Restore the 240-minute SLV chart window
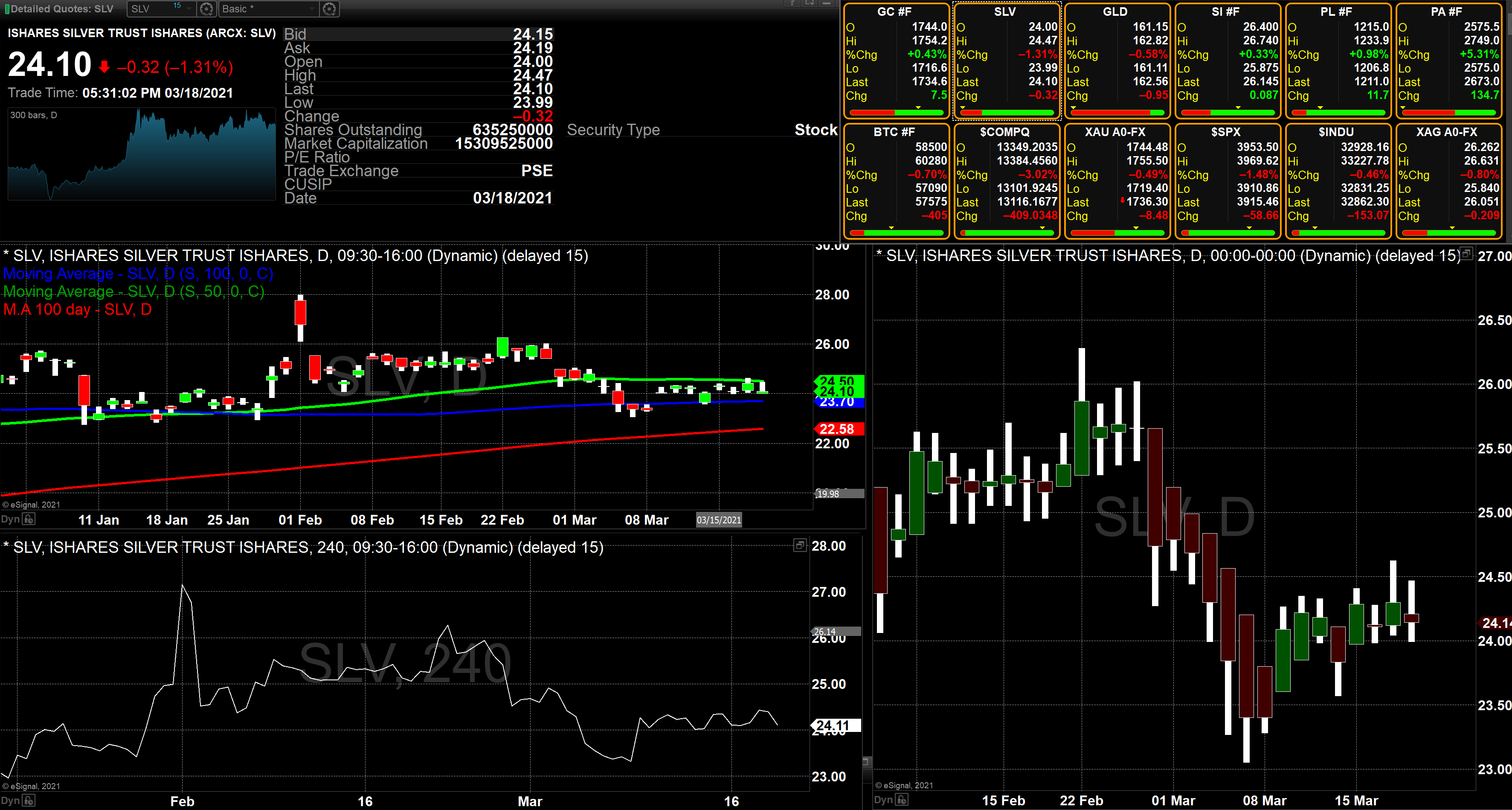Image resolution: width=1512 pixels, height=810 pixels. 799,545
